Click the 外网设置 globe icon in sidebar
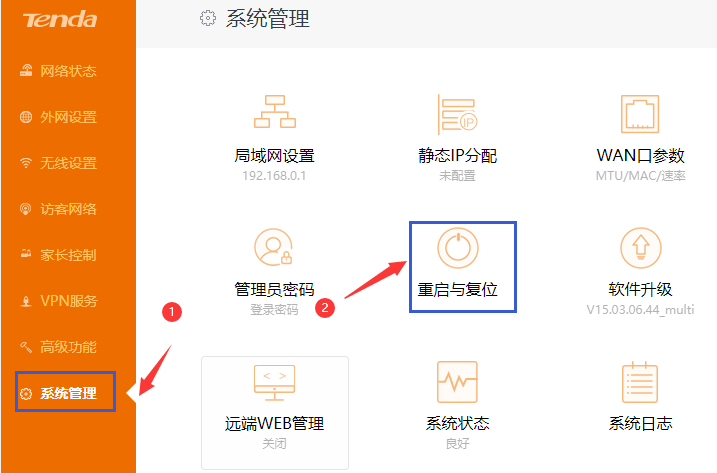The height and width of the screenshot is (473, 717). click(x=26, y=117)
